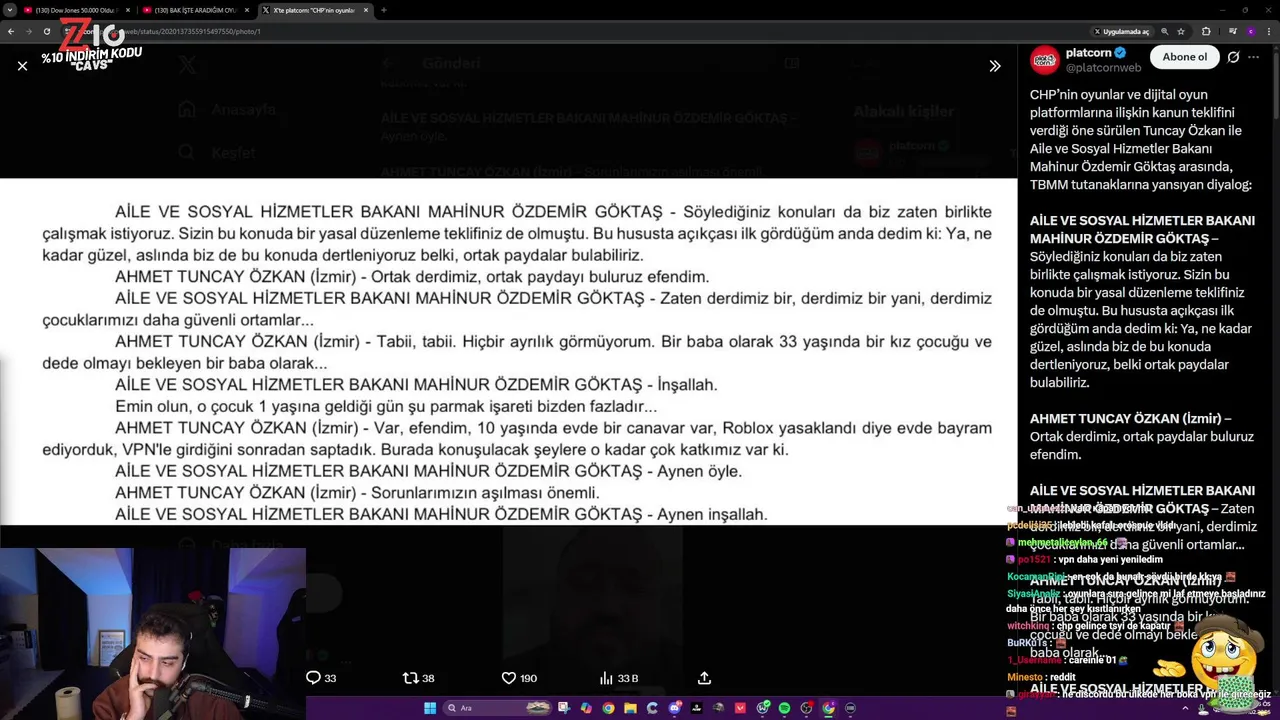Open the tab search dropdown arrow
This screenshot has width=1280, height=720.
point(10,10)
